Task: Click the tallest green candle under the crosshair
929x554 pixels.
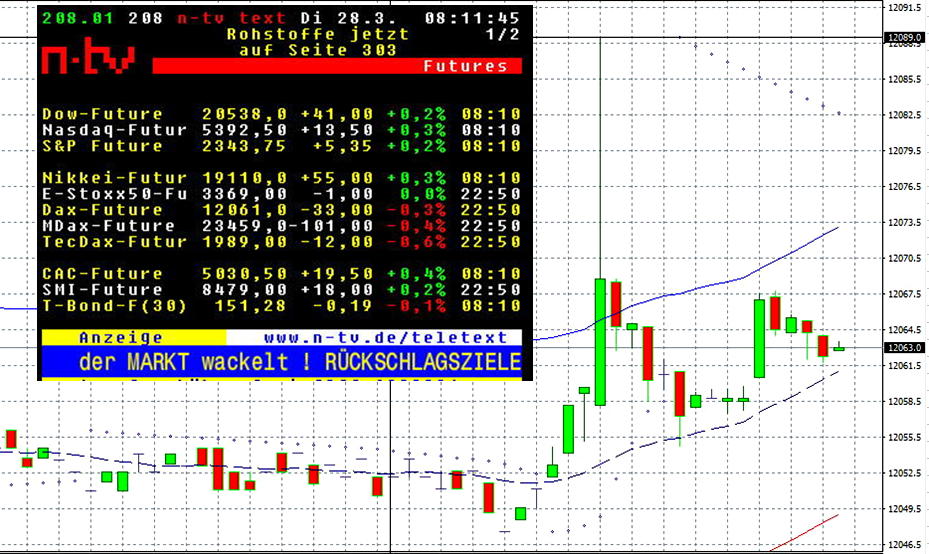Action: (x=600, y=342)
